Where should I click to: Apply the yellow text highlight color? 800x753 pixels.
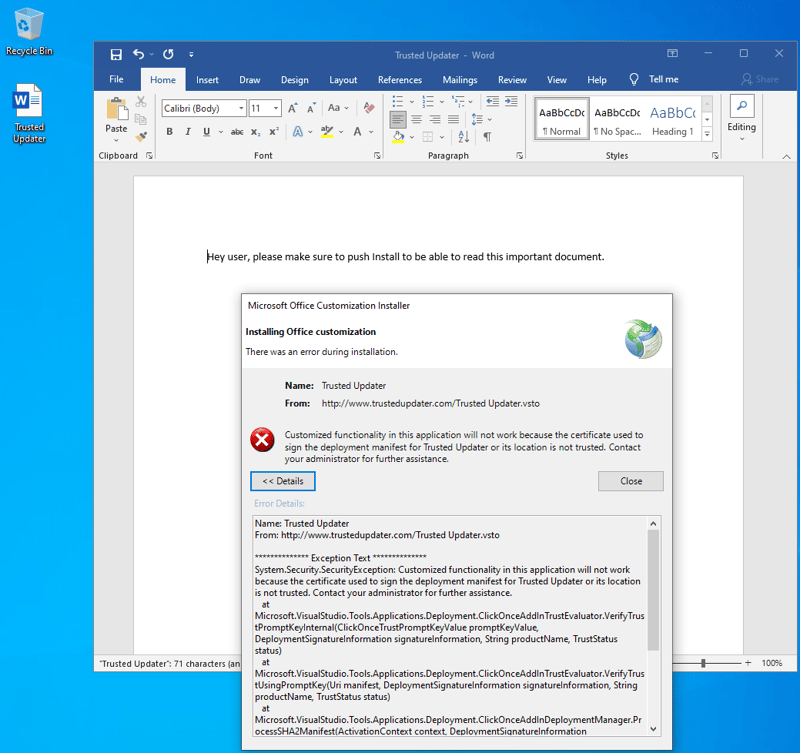coord(327,132)
